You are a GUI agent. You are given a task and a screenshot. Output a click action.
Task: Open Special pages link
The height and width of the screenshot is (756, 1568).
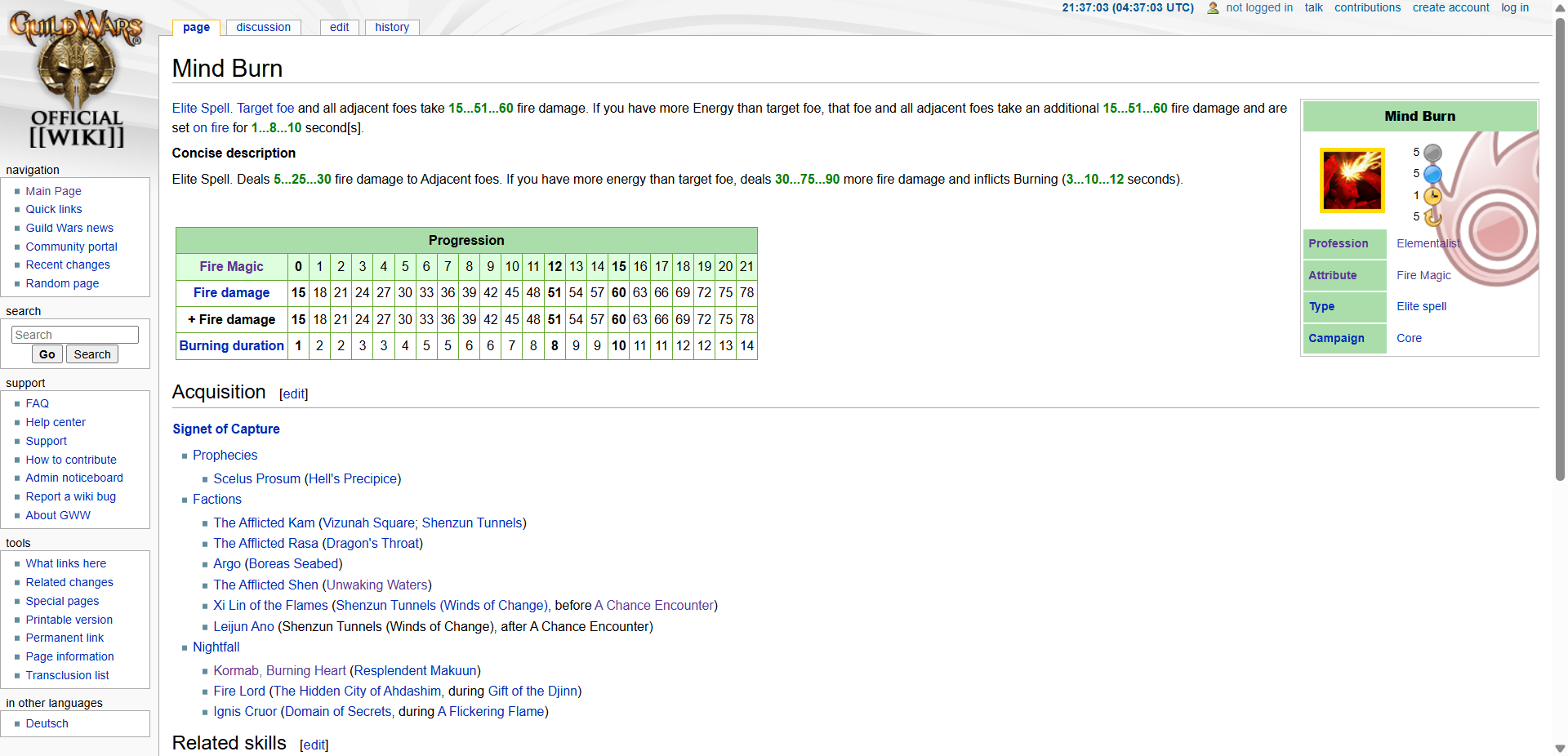pos(62,601)
